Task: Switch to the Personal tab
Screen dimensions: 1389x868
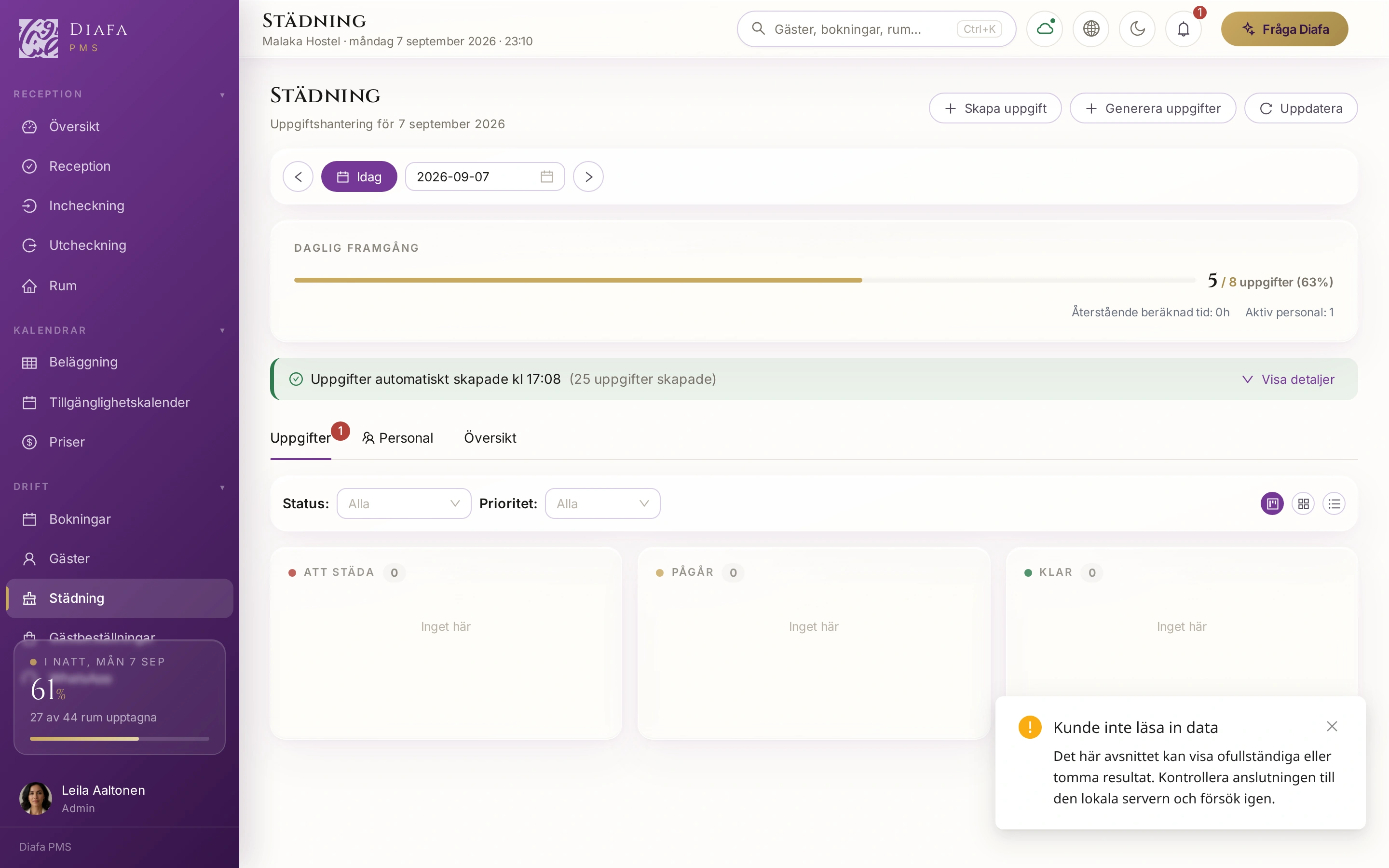Action: point(398,438)
